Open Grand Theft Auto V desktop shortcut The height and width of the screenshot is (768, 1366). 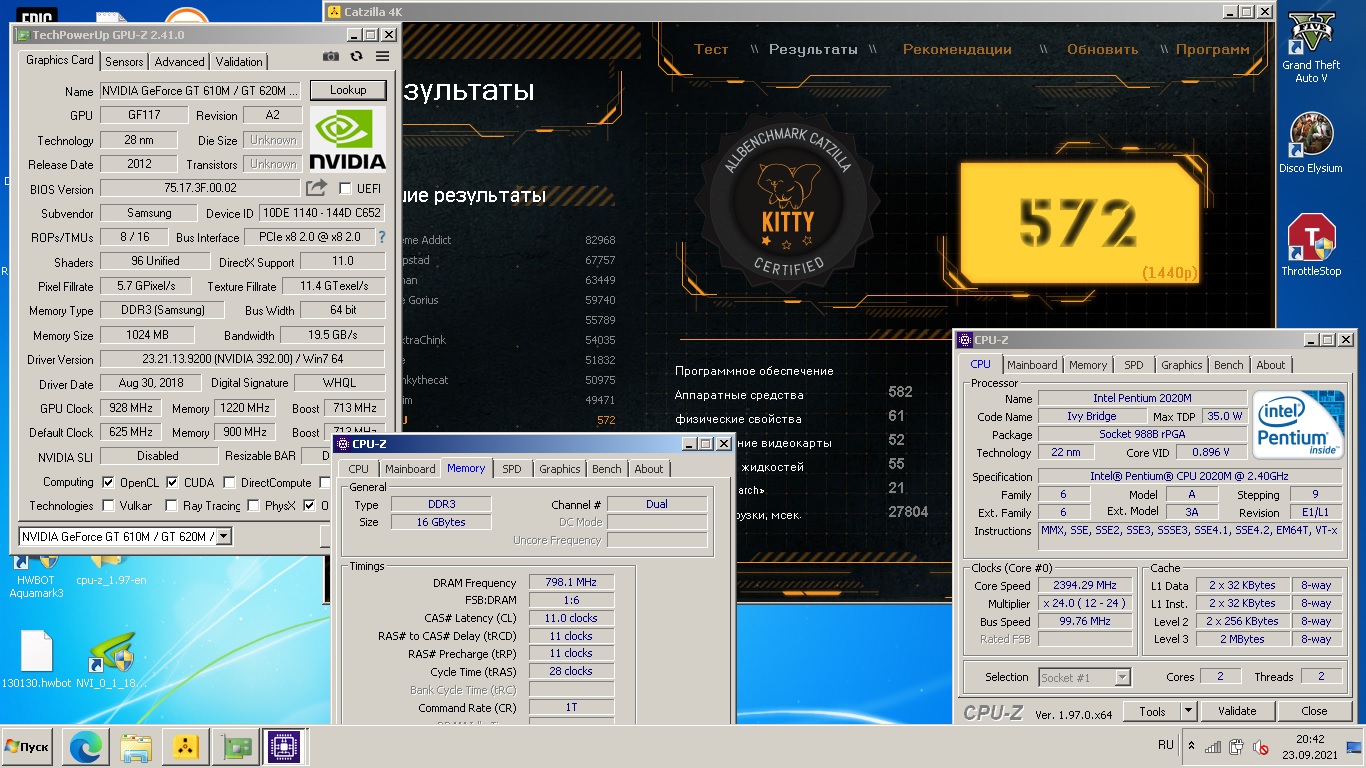pyautogui.click(x=1311, y=48)
